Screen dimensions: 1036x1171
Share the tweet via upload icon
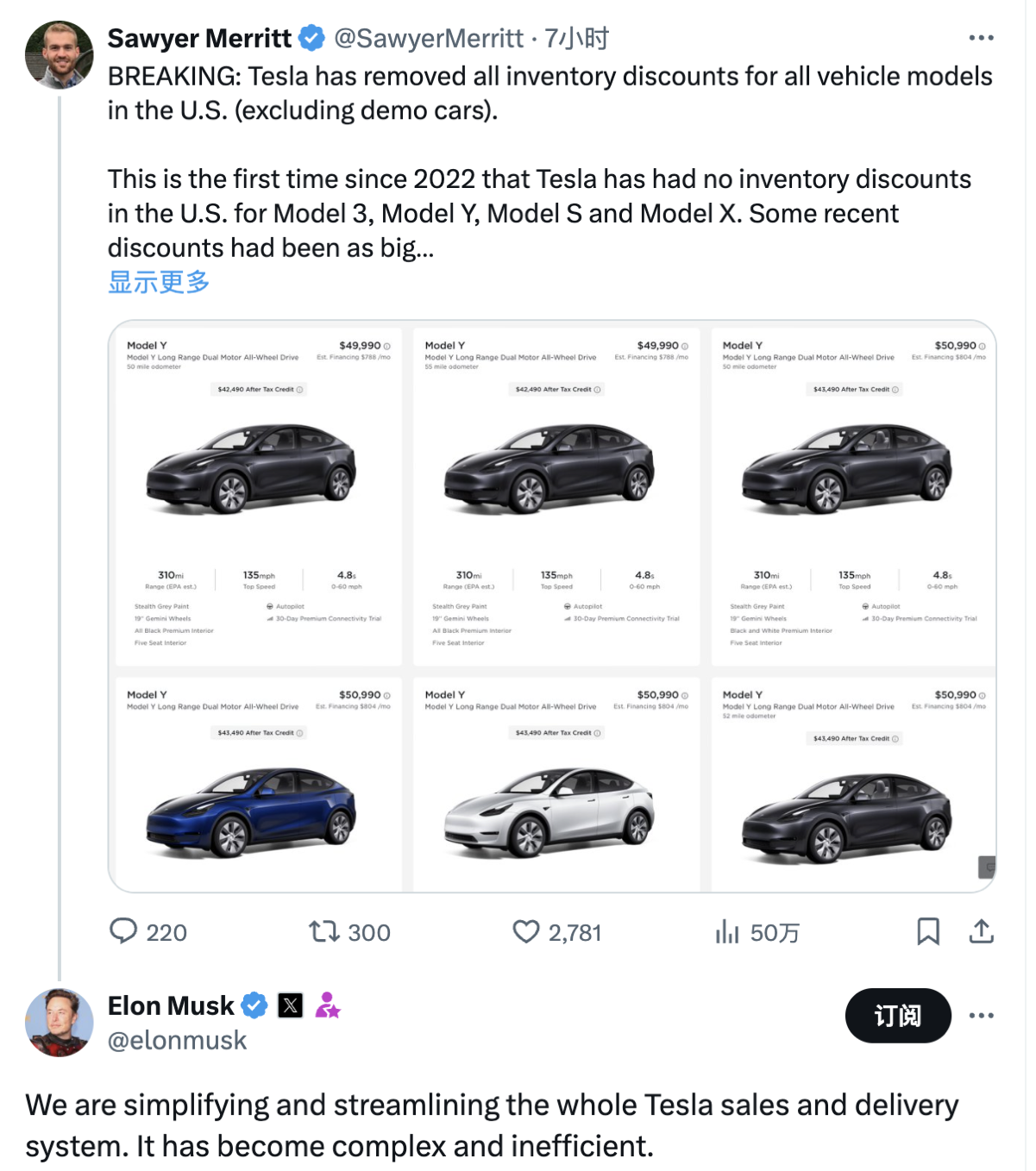click(982, 931)
